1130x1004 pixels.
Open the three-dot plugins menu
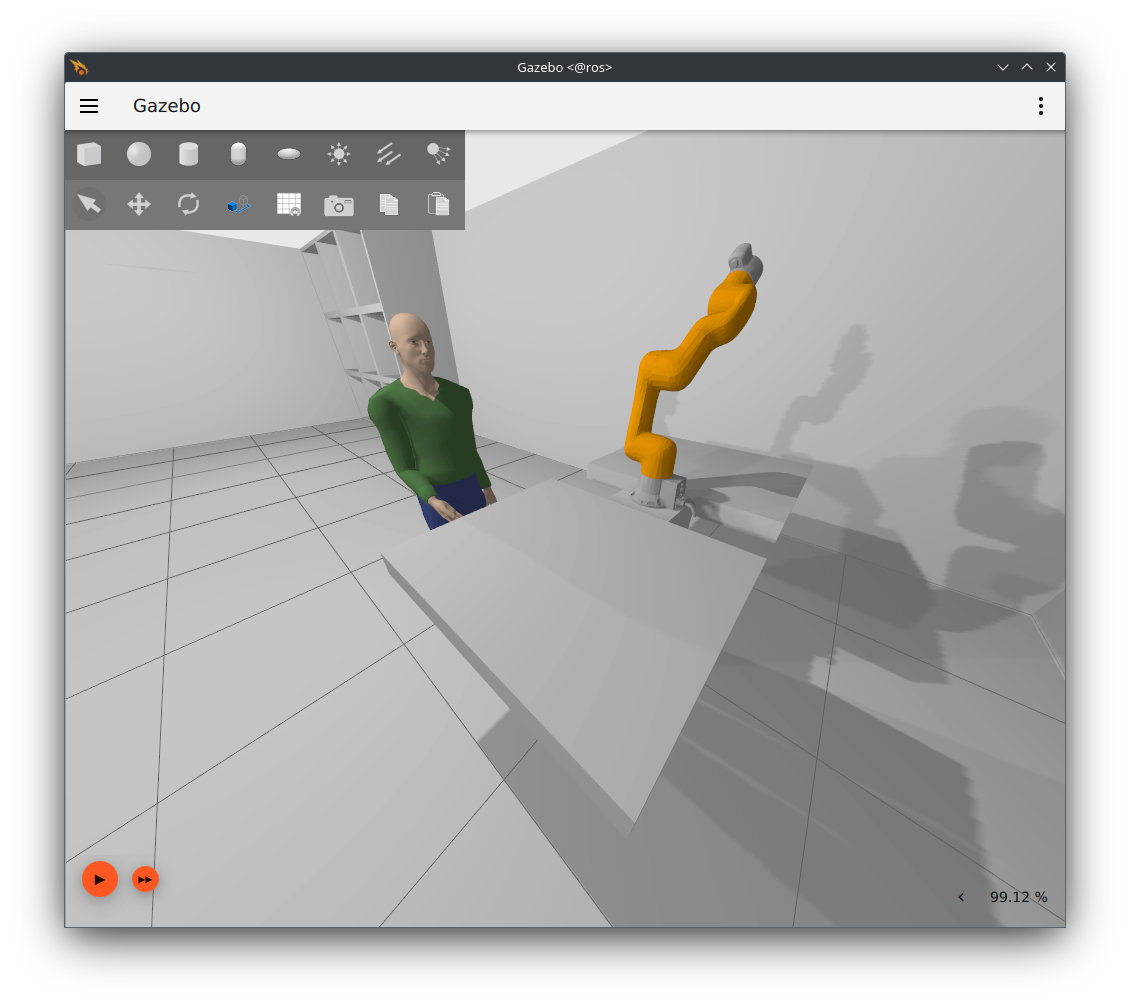pos(1041,106)
